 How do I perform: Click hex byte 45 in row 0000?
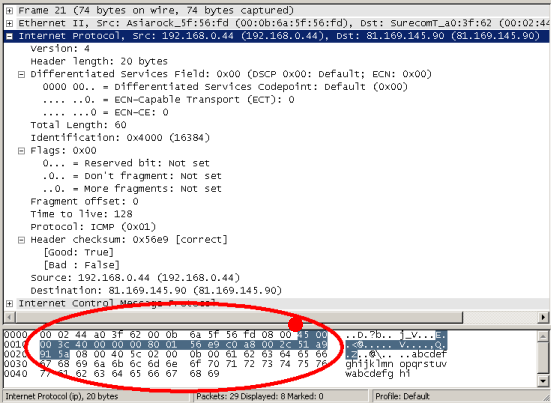303,335
